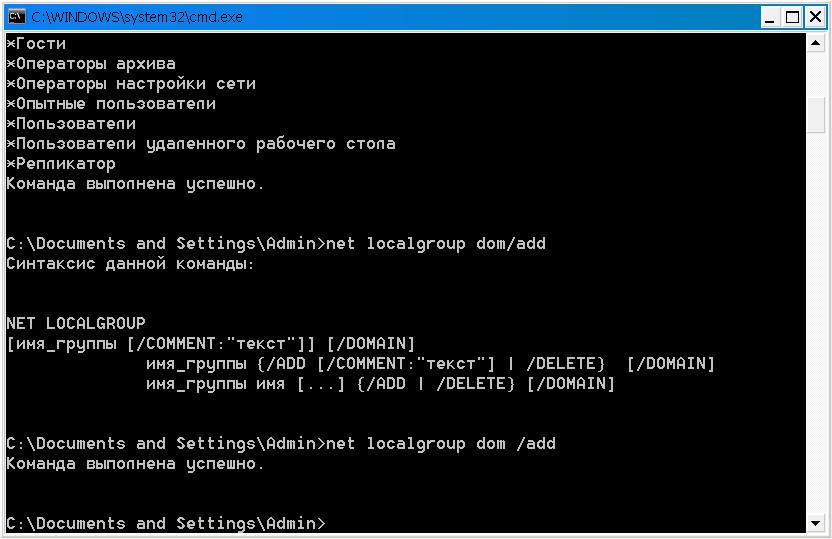Click the *Опытные пользователи line

111,103
